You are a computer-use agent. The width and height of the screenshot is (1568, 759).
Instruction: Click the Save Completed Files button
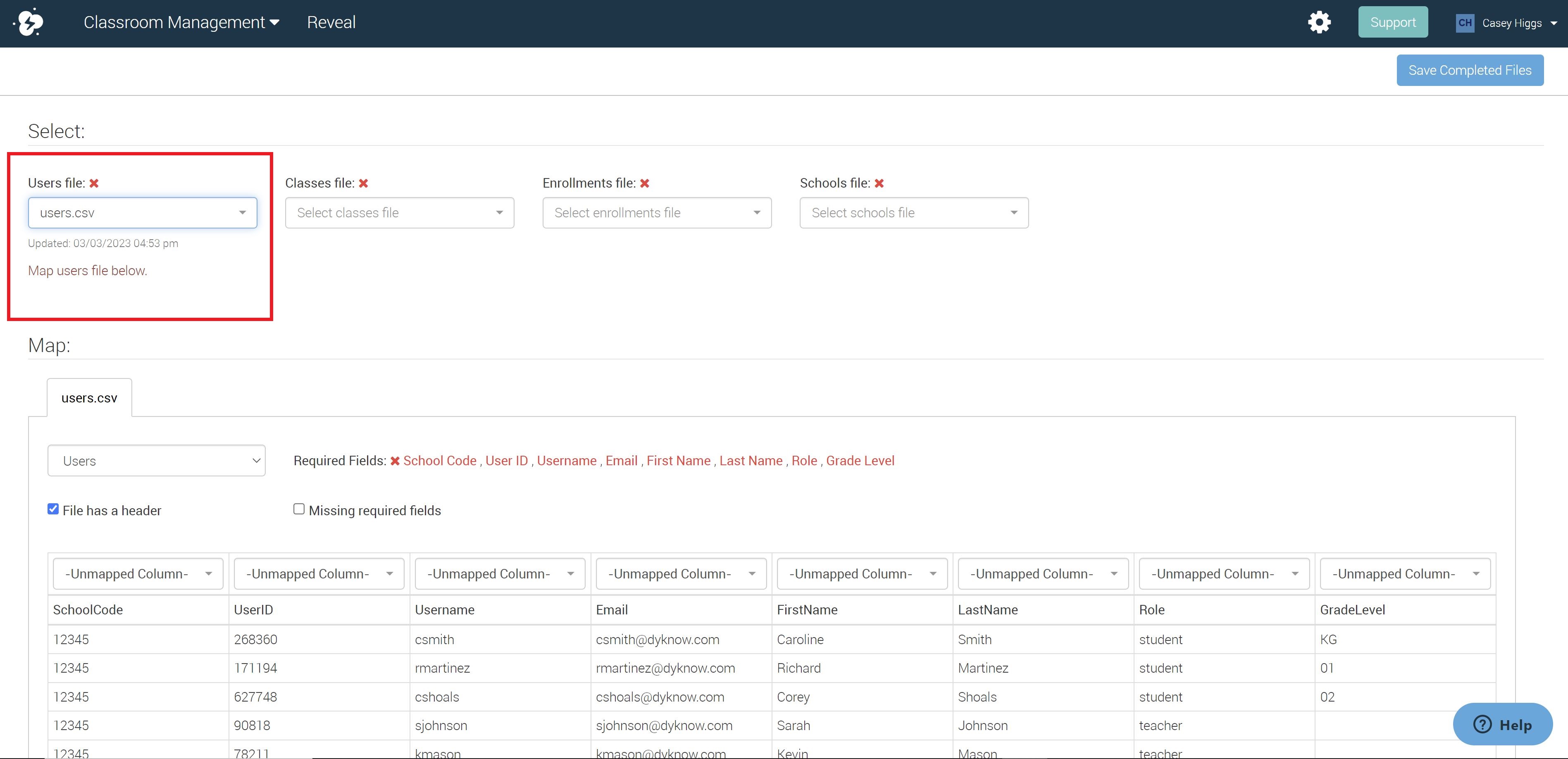click(x=1469, y=70)
